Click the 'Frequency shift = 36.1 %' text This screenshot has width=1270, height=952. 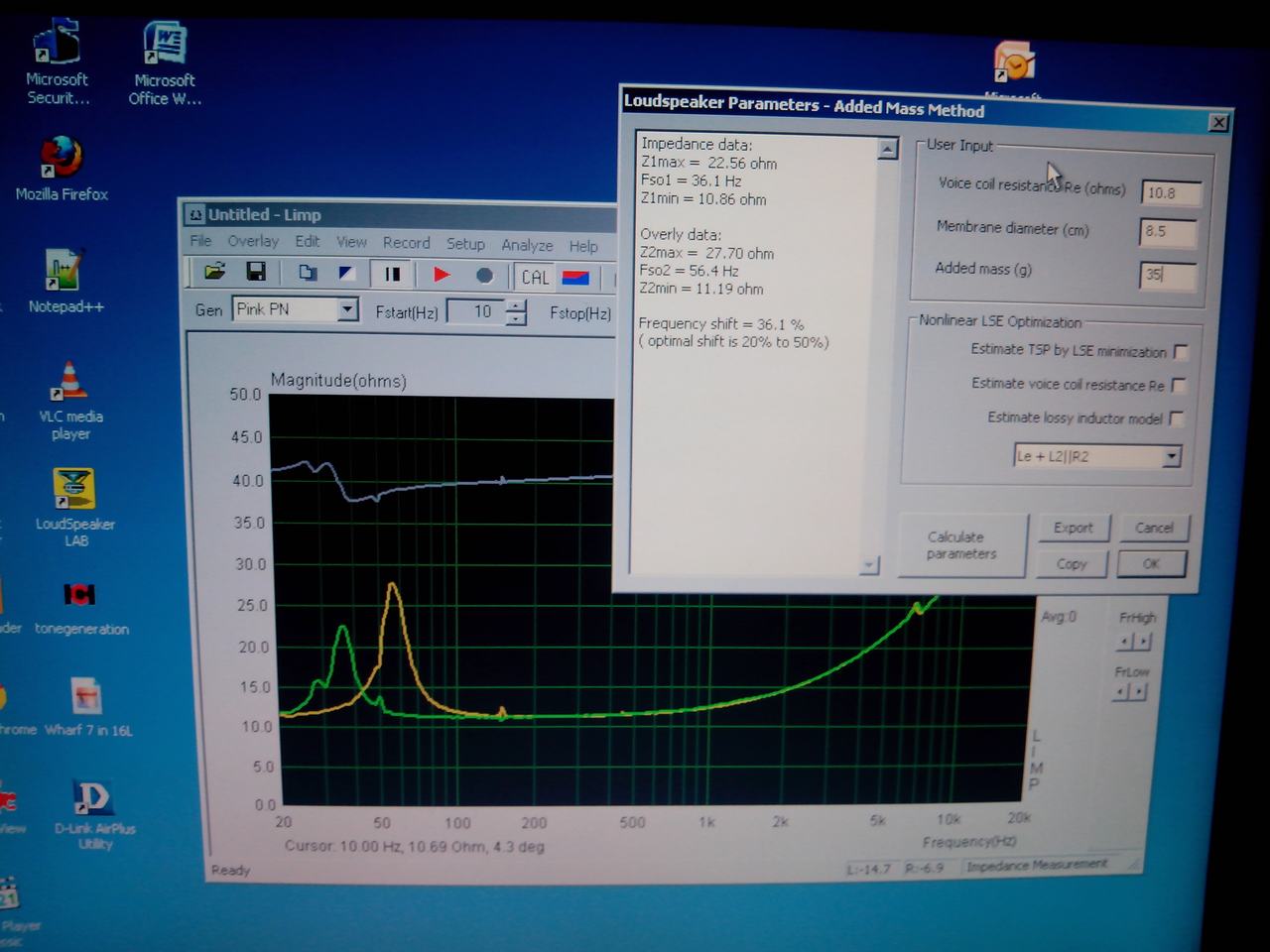(721, 324)
